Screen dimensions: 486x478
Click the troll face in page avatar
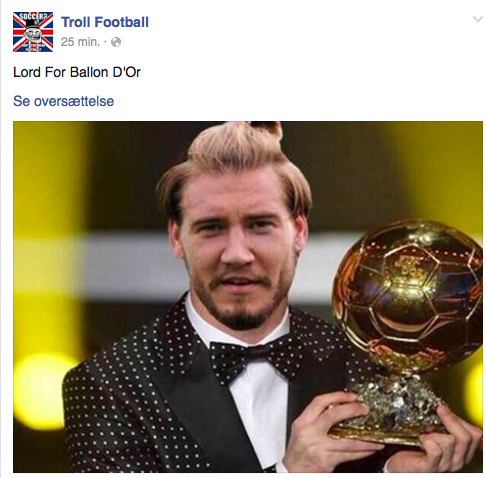33,33
